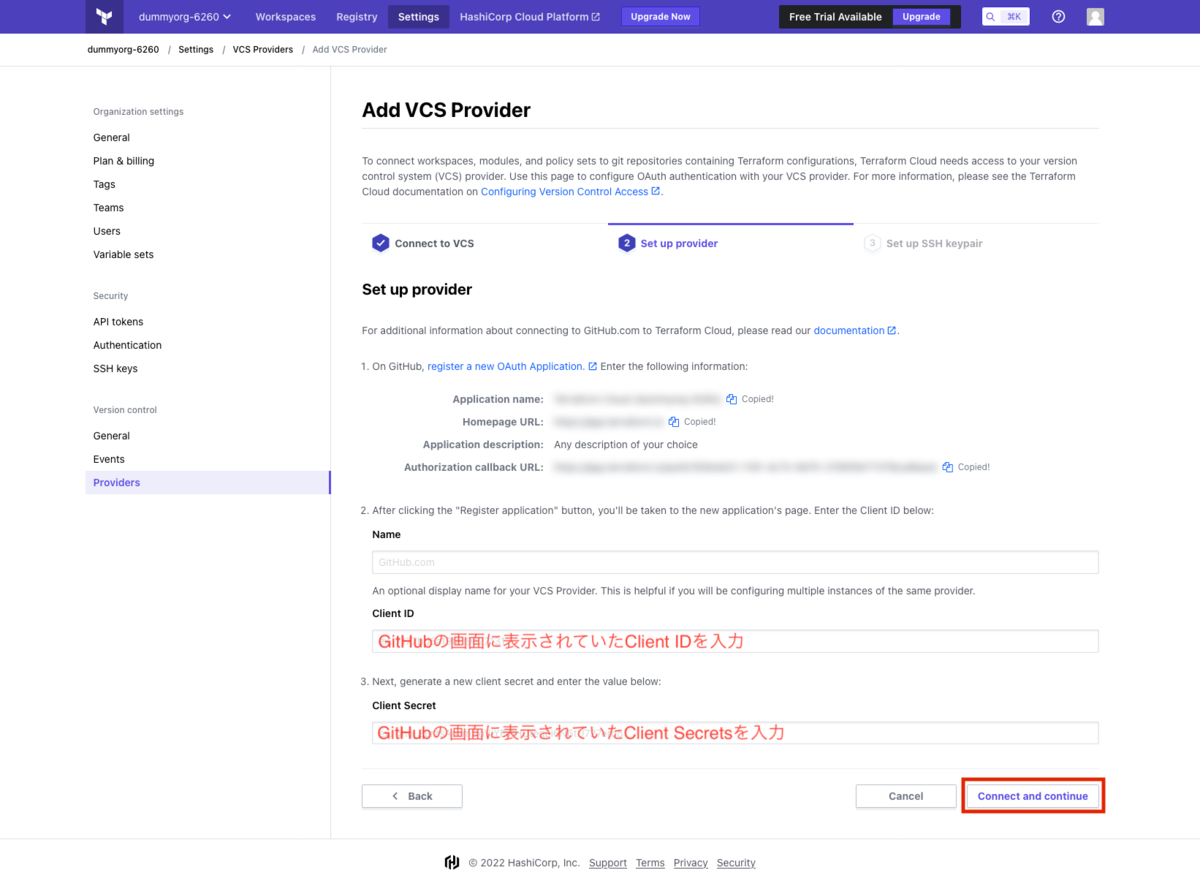Open General under Version control
The image size is (1200, 870).
click(112, 436)
